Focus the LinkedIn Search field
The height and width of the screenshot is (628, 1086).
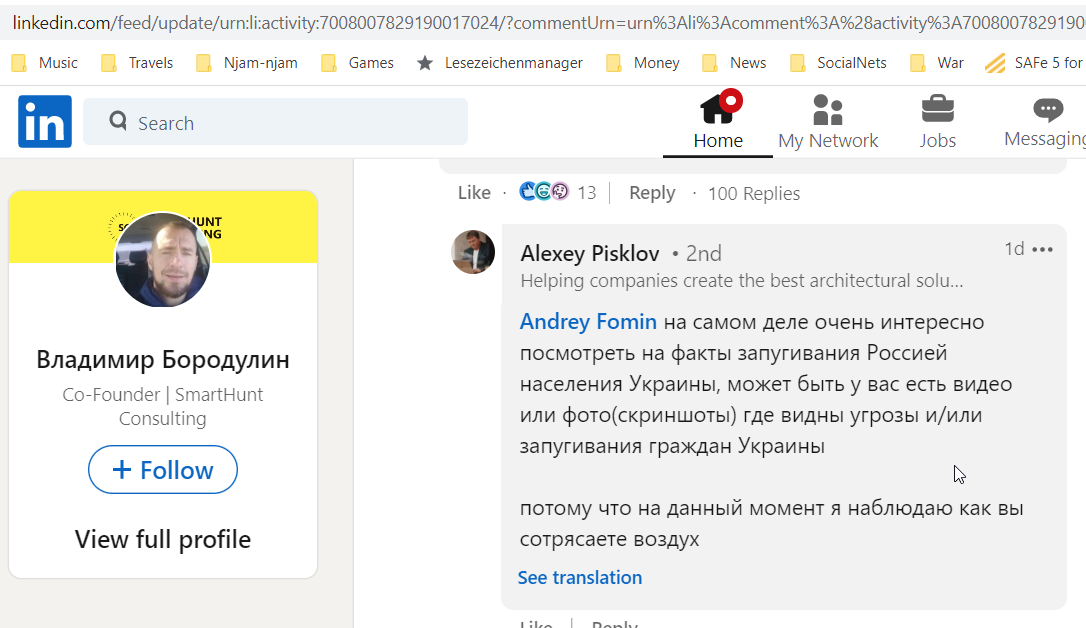[x=276, y=122]
